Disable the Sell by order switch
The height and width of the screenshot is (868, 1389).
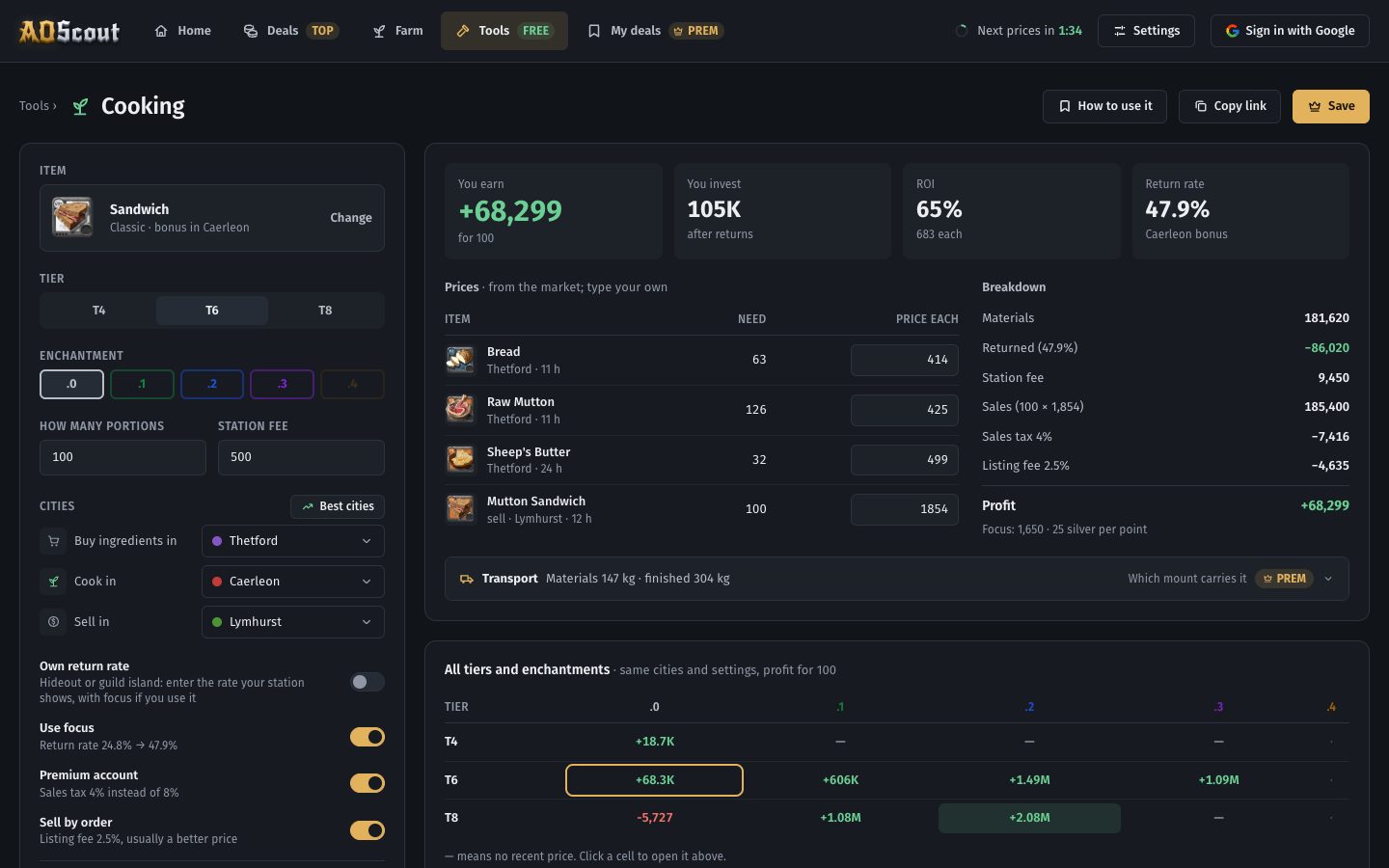[368, 830]
